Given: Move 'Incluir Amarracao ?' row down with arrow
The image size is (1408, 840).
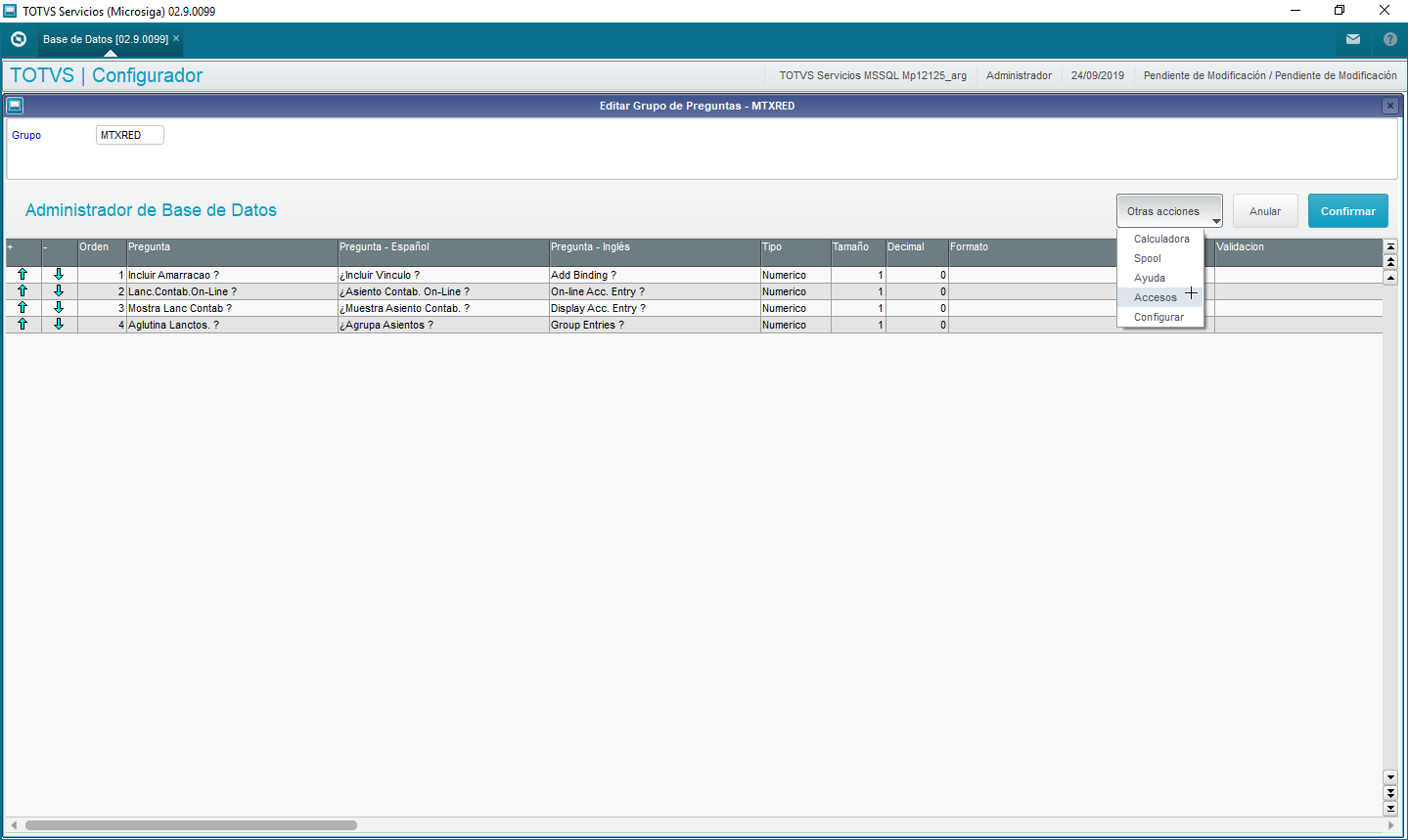Looking at the screenshot, I should tap(59, 275).
